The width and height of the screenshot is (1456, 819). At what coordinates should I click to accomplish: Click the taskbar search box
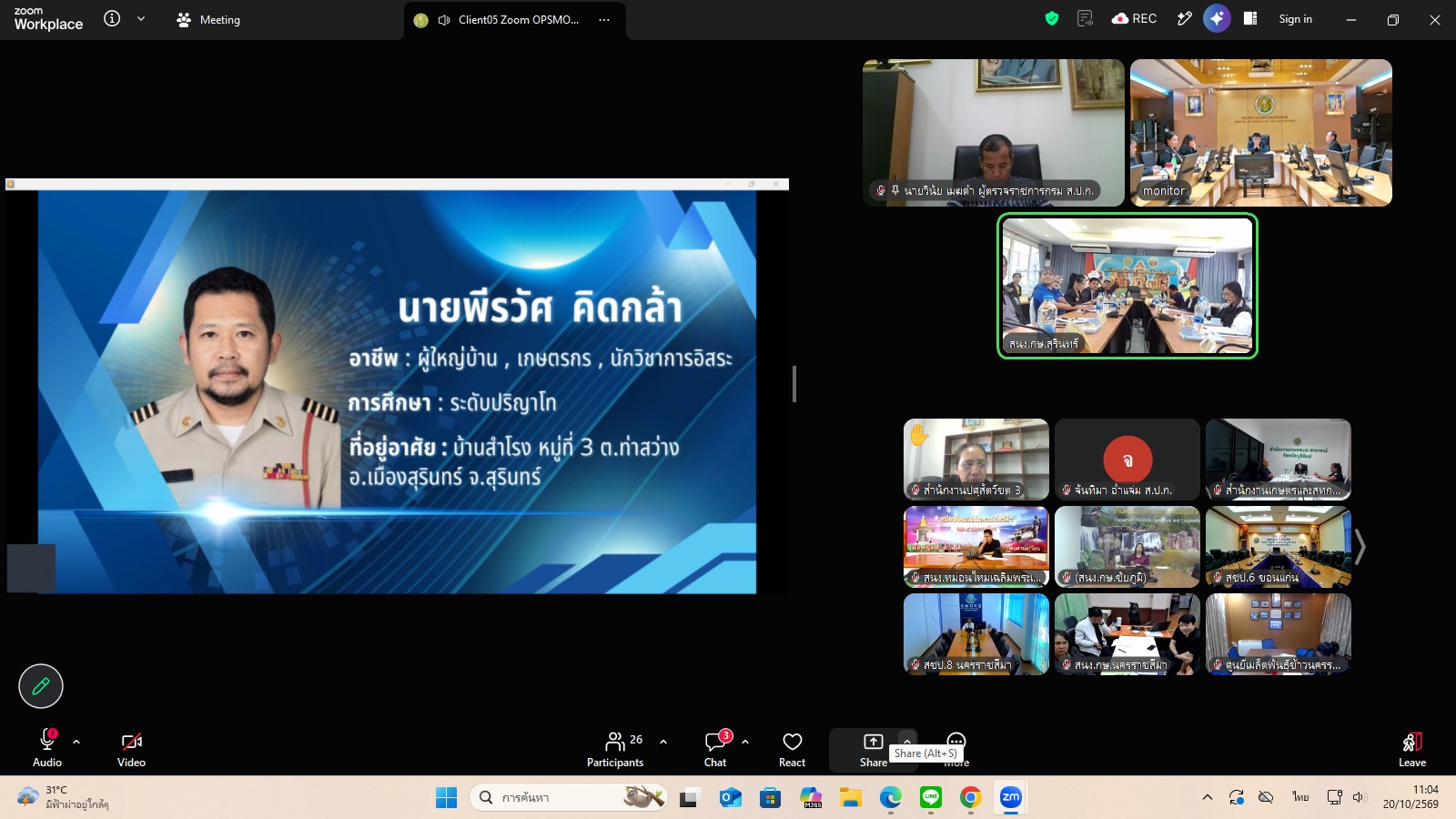click(569, 798)
